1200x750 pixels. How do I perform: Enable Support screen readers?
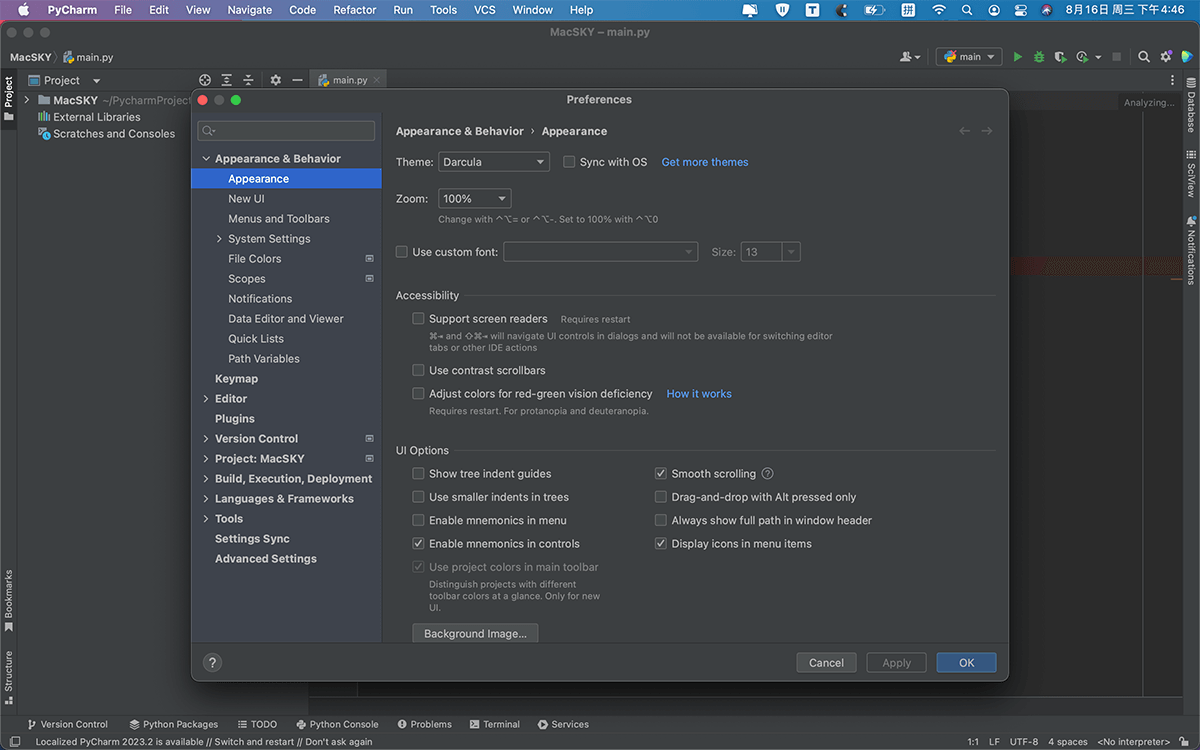click(x=419, y=319)
